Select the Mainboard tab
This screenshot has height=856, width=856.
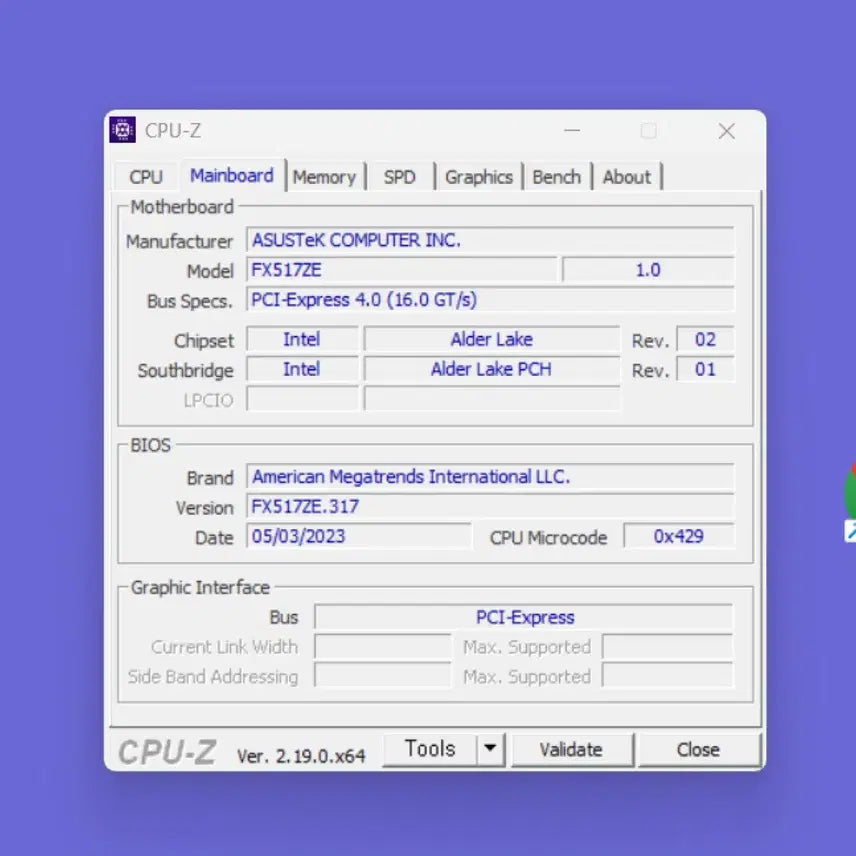(231, 176)
